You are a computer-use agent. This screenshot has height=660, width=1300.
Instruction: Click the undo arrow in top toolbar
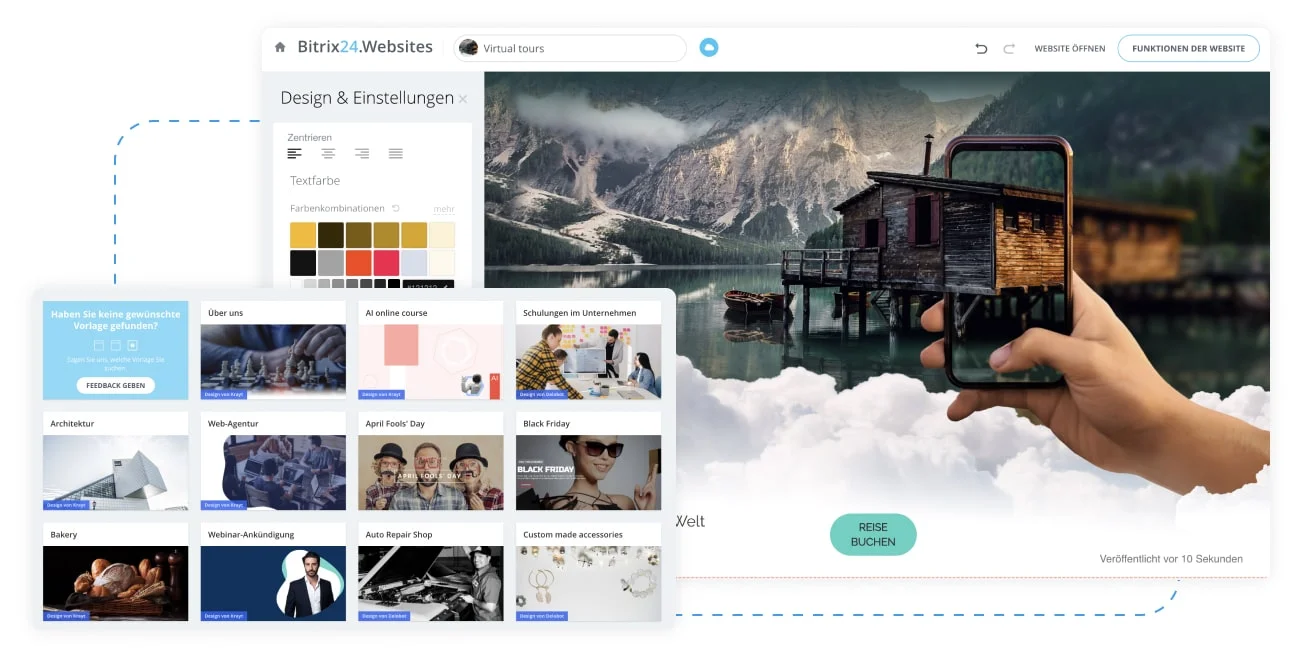tap(981, 48)
